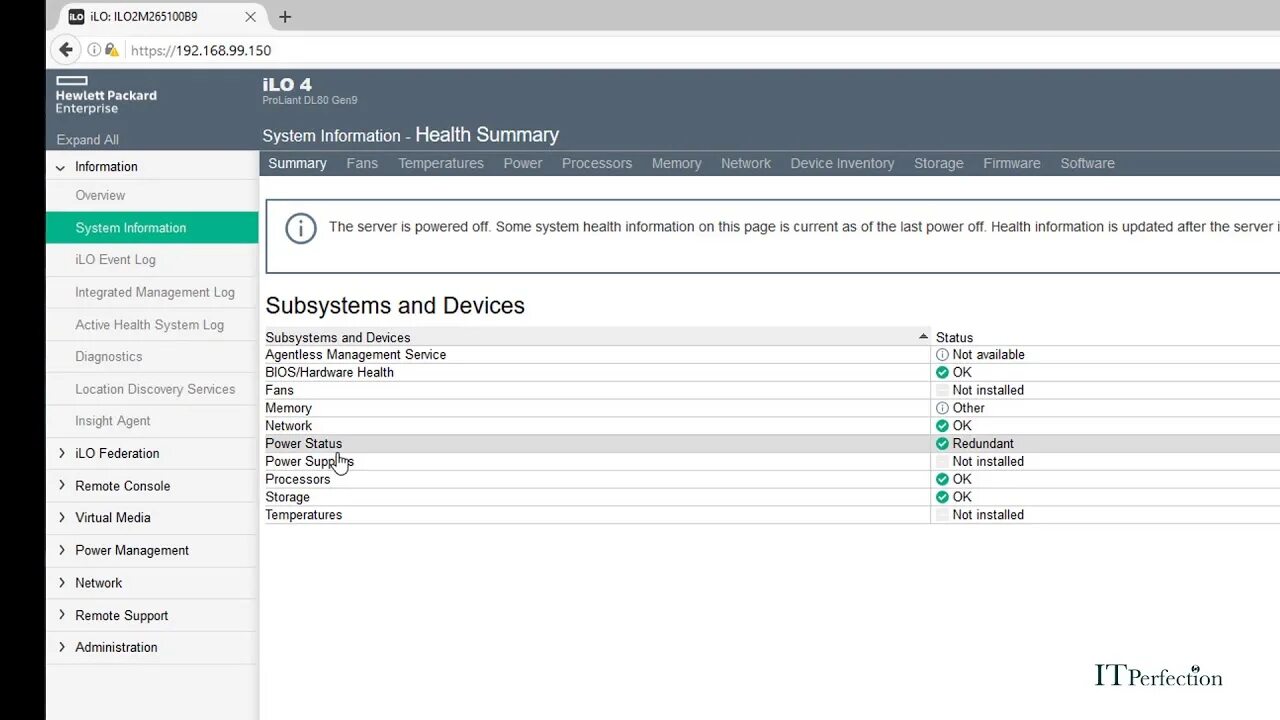1280x720 pixels.
Task: Switch to the Storage tab
Action: (939, 163)
